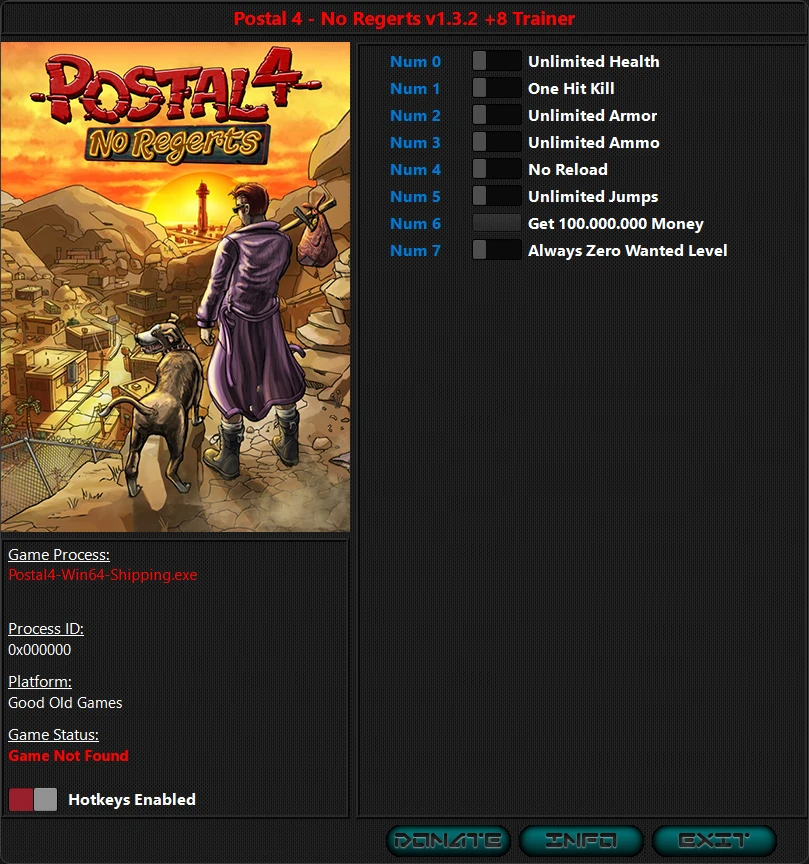Viewport: 809px width, 864px height.
Task: Turn on Unlimited Armor
Action: [496, 115]
